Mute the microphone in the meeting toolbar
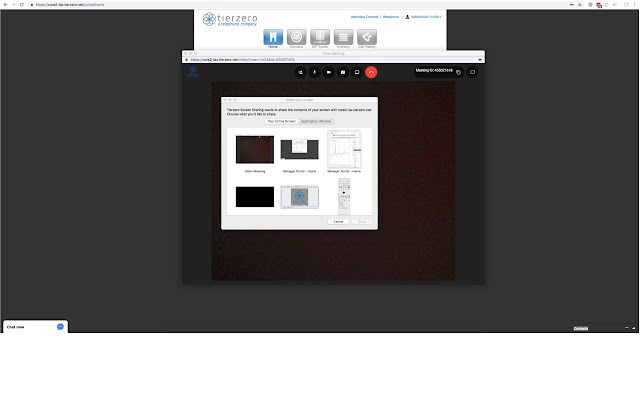This screenshot has height=400, width=640. (314, 72)
